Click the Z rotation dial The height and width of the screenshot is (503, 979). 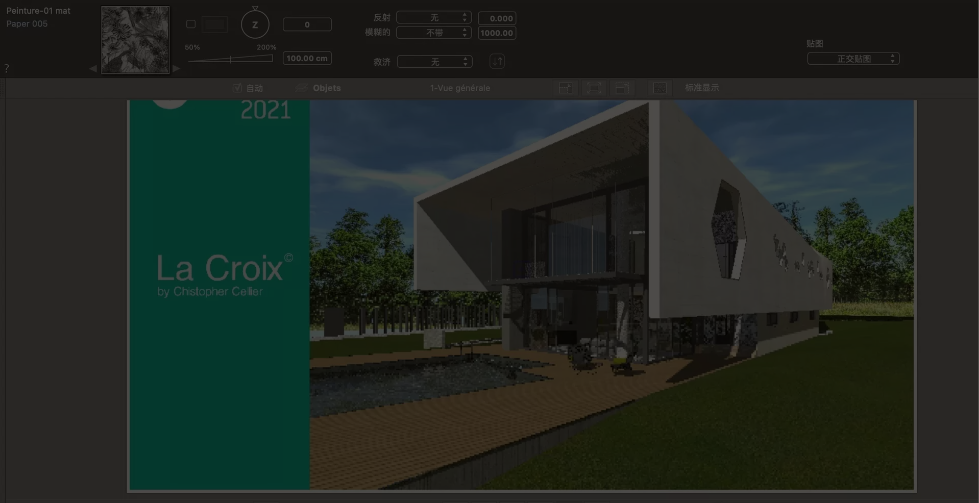pos(255,25)
